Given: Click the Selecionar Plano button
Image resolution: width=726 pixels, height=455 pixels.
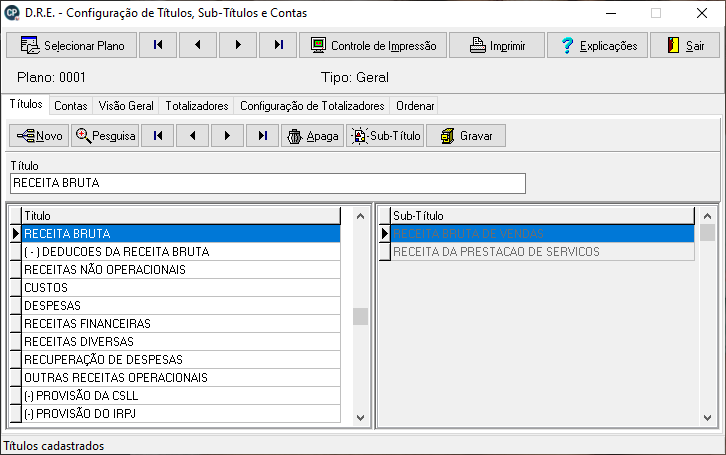Looking at the screenshot, I should coord(72,45).
